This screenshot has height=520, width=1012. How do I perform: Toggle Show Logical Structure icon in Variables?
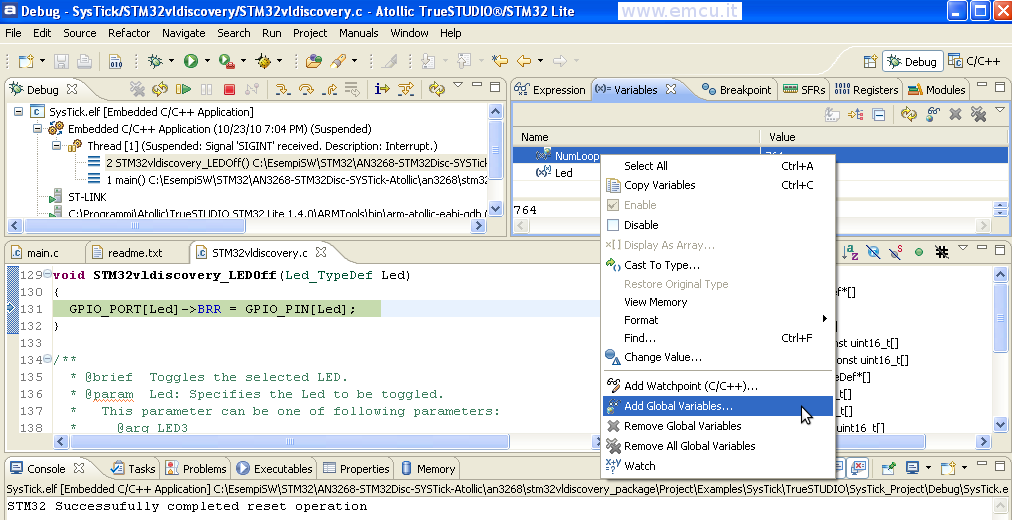tap(856, 115)
